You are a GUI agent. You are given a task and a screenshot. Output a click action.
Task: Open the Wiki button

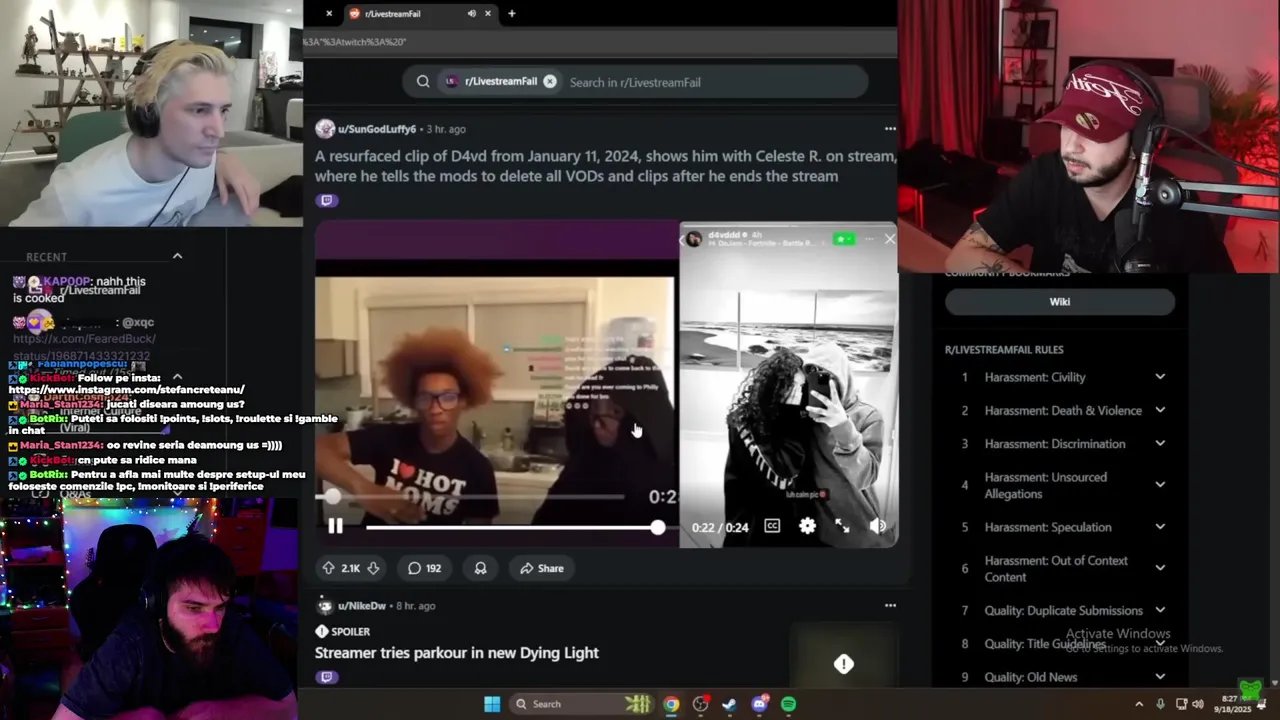pos(1060,302)
